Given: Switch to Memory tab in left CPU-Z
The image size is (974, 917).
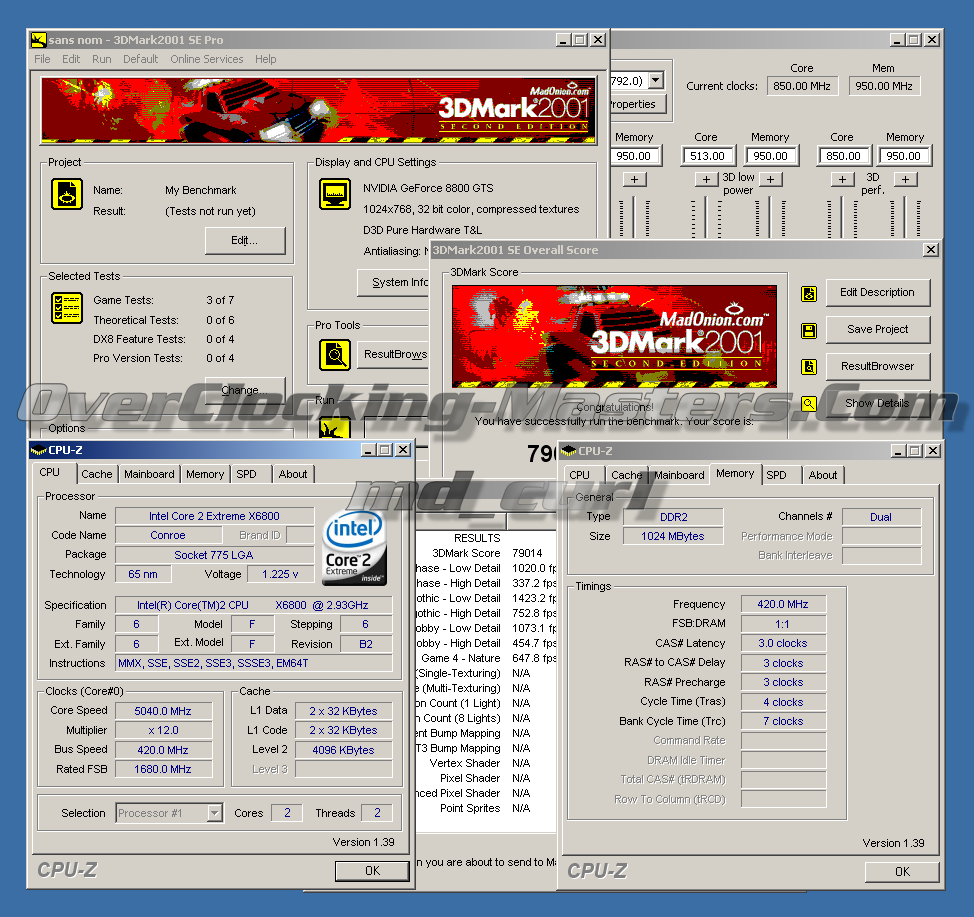Looking at the screenshot, I should [205, 474].
